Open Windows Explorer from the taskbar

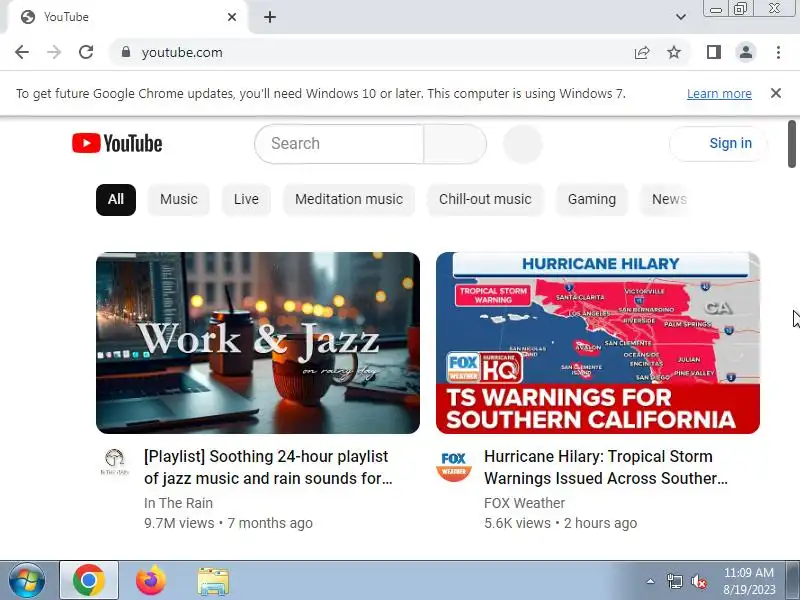[x=213, y=582]
